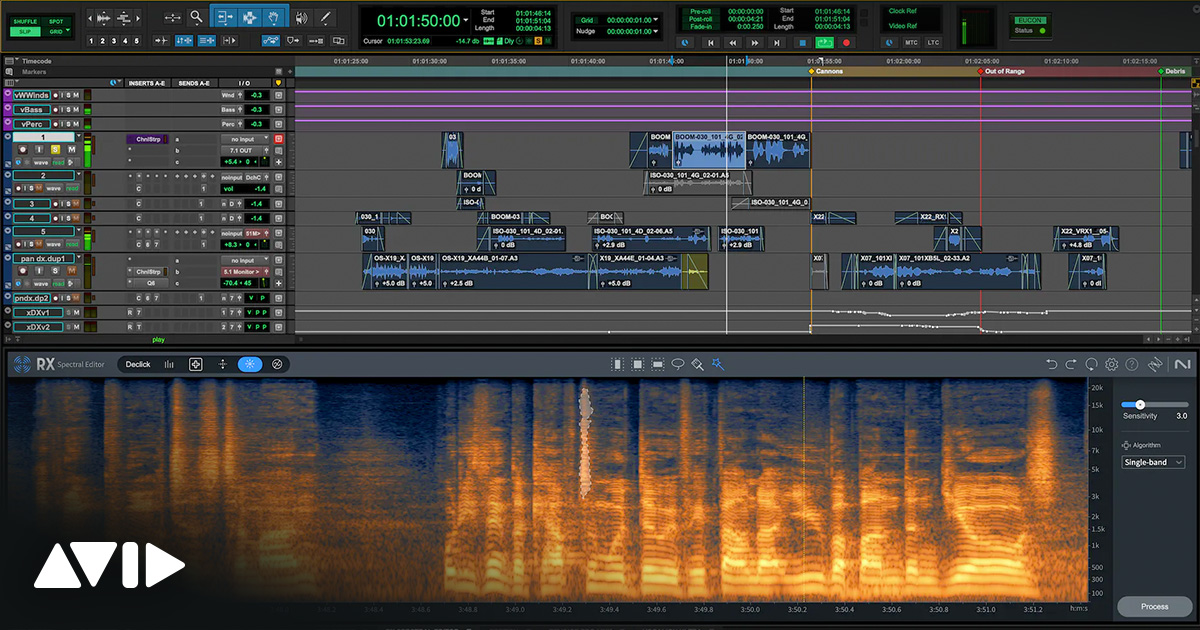This screenshot has height=630, width=1200.
Task: Click the Rewind transport button
Action: click(734, 43)
